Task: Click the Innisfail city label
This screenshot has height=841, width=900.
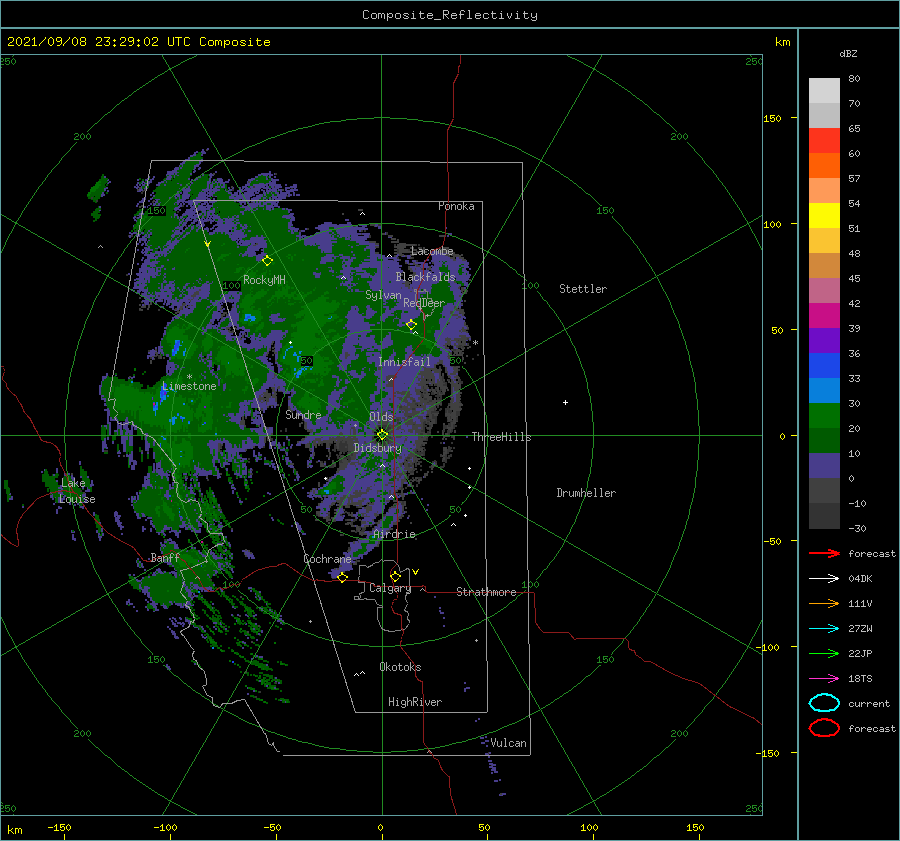Action: pyautogui.click(x=404, y=362)
